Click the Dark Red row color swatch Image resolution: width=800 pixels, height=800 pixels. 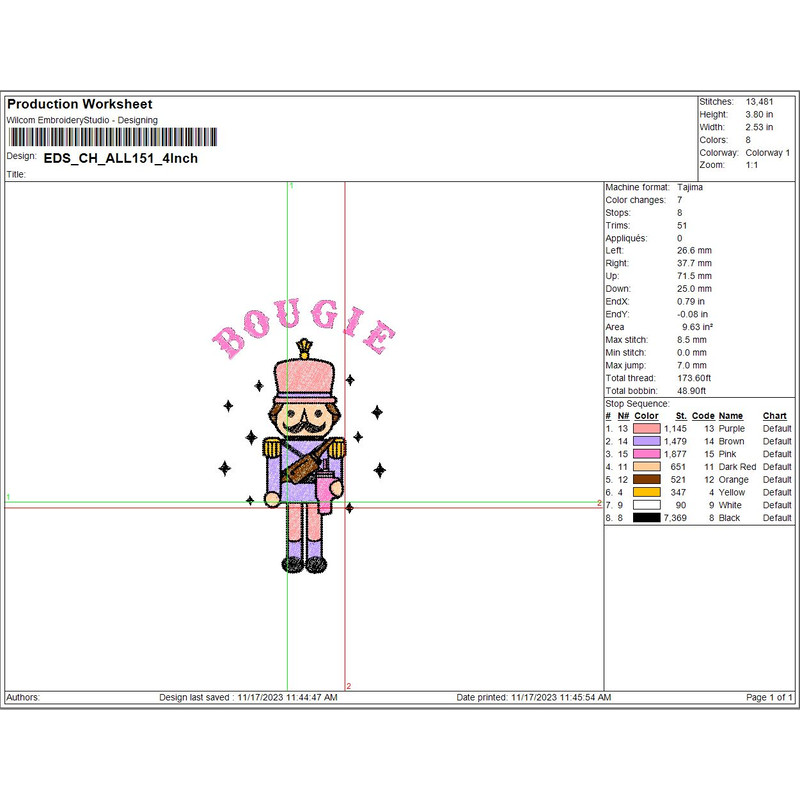(646, 467)
